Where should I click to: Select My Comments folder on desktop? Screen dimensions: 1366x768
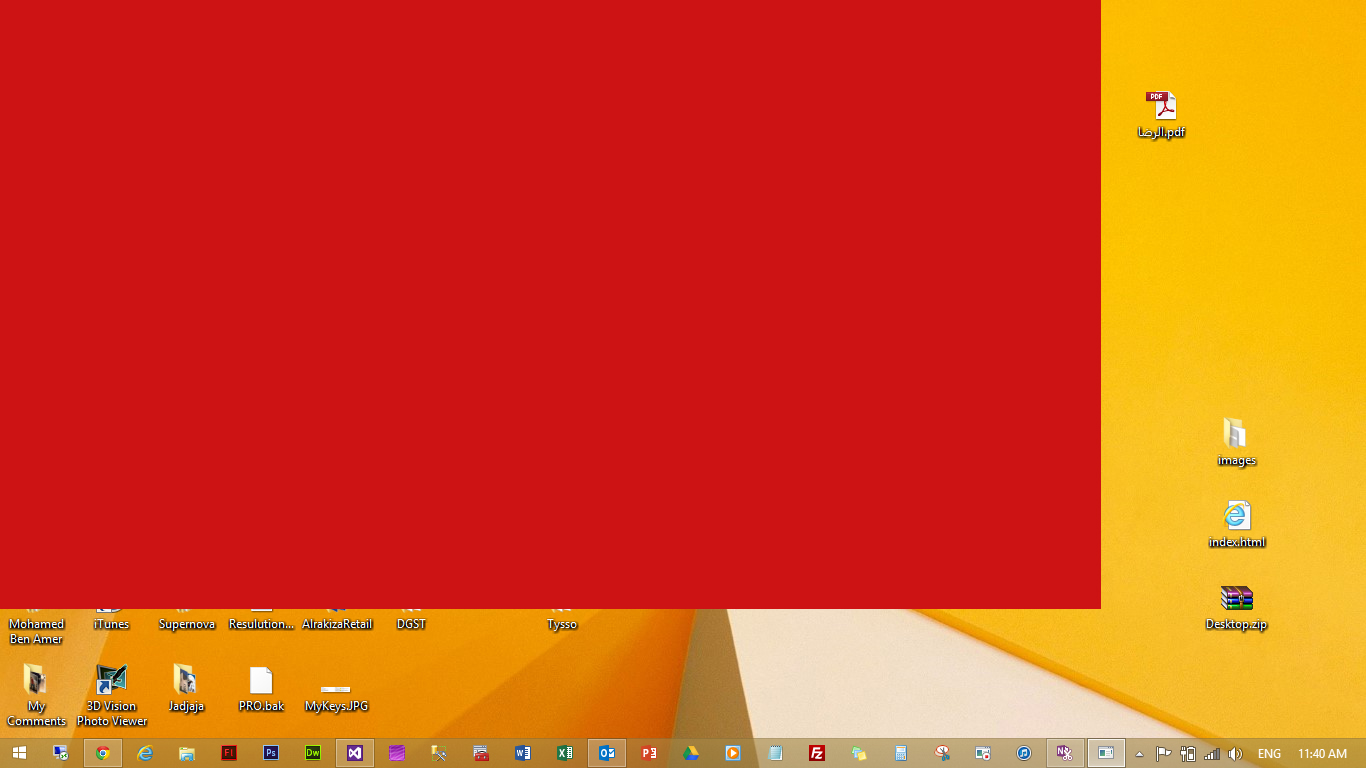coord(36,696)
